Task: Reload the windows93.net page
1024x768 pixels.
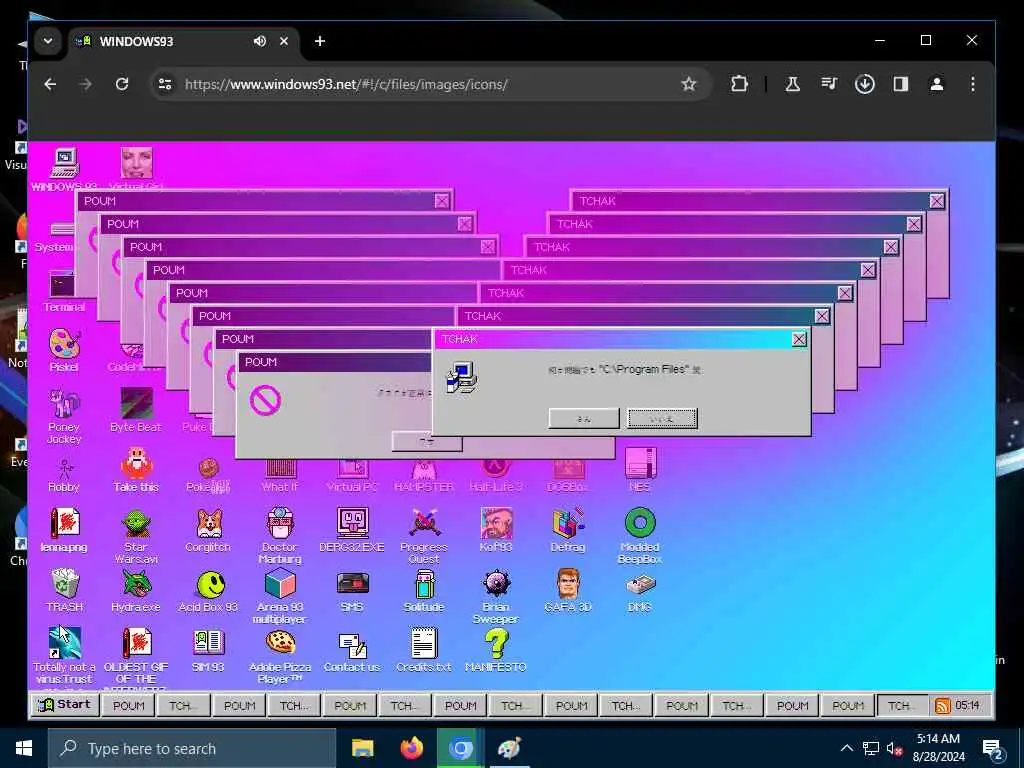Action: pos(121,84)
